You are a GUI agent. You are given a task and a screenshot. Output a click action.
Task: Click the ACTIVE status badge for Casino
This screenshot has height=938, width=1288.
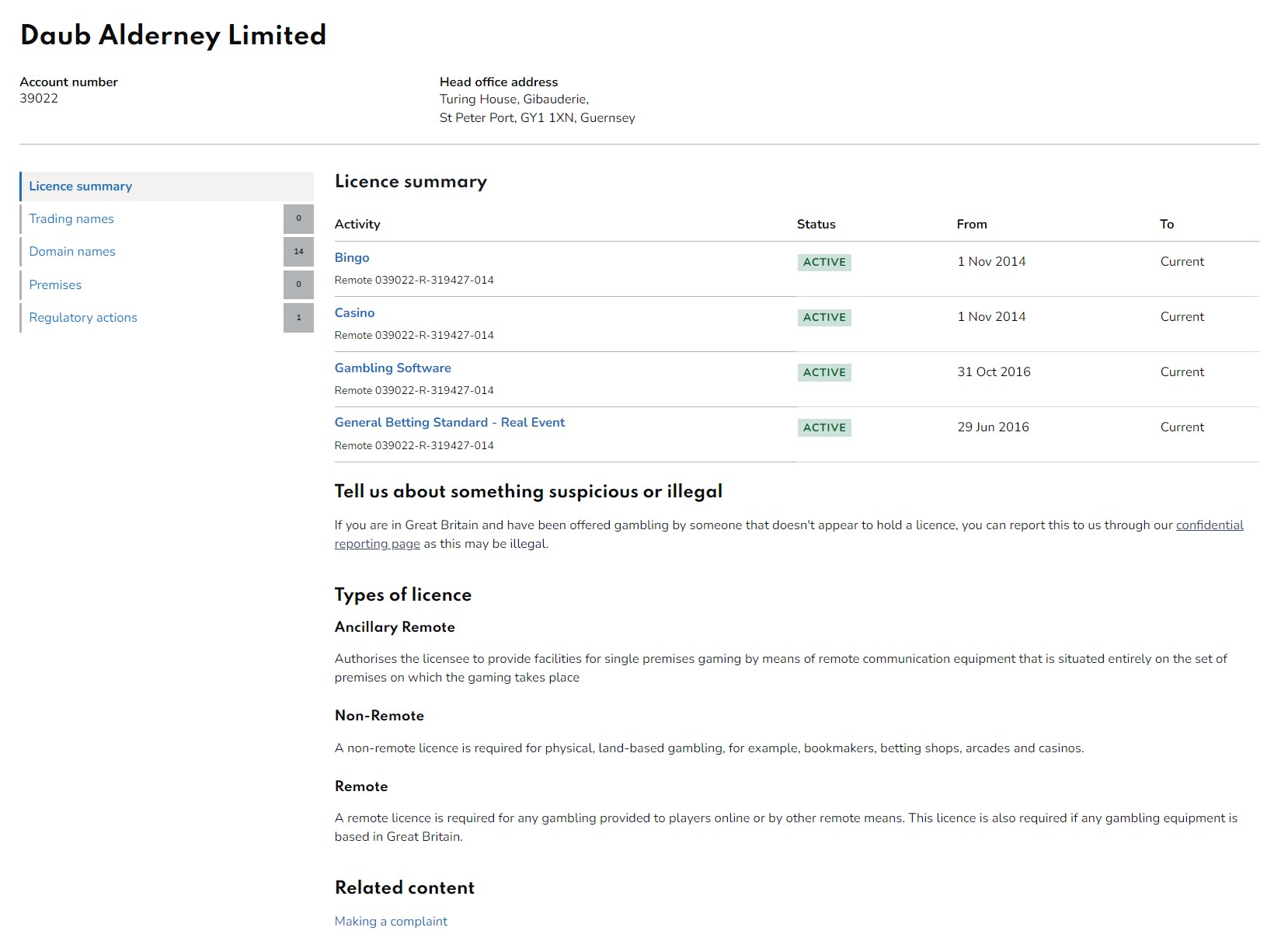tap(824, 318)
